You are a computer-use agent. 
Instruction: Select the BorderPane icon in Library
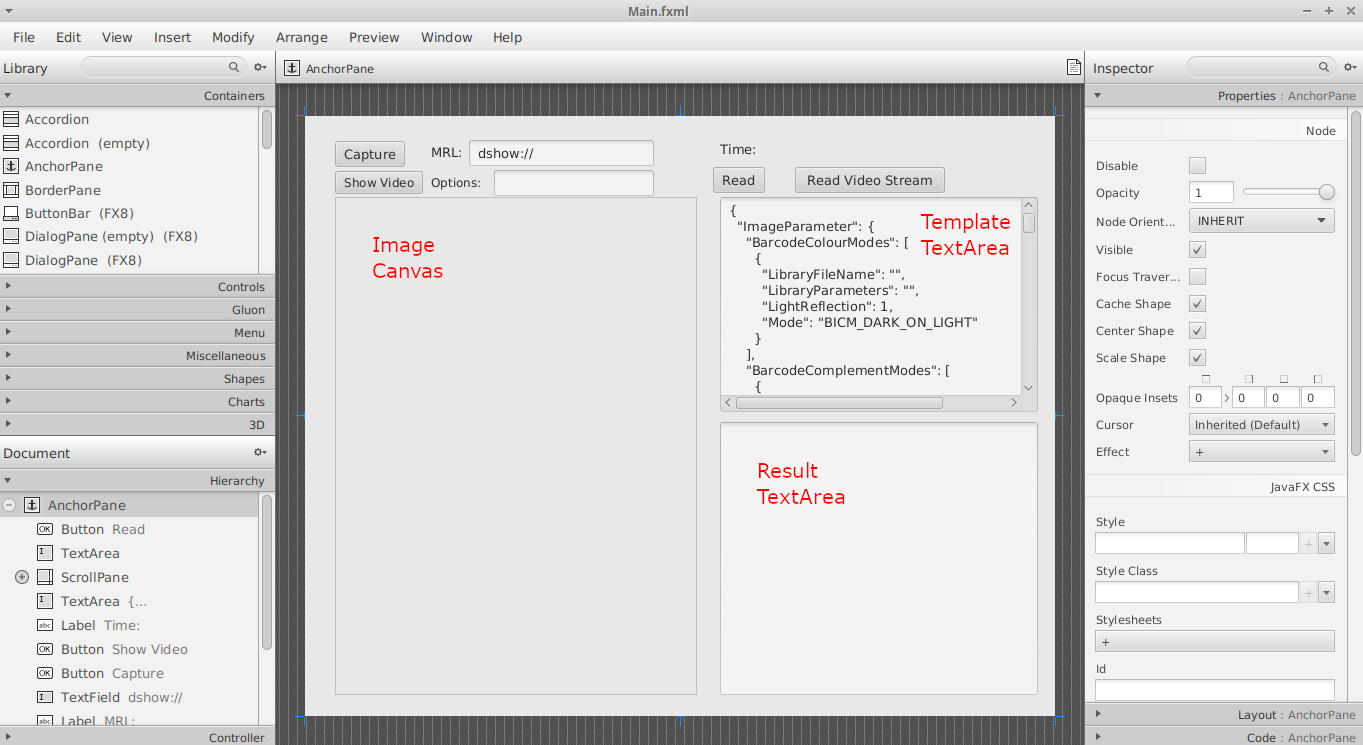pyautogui.click(x=12, y=190)
